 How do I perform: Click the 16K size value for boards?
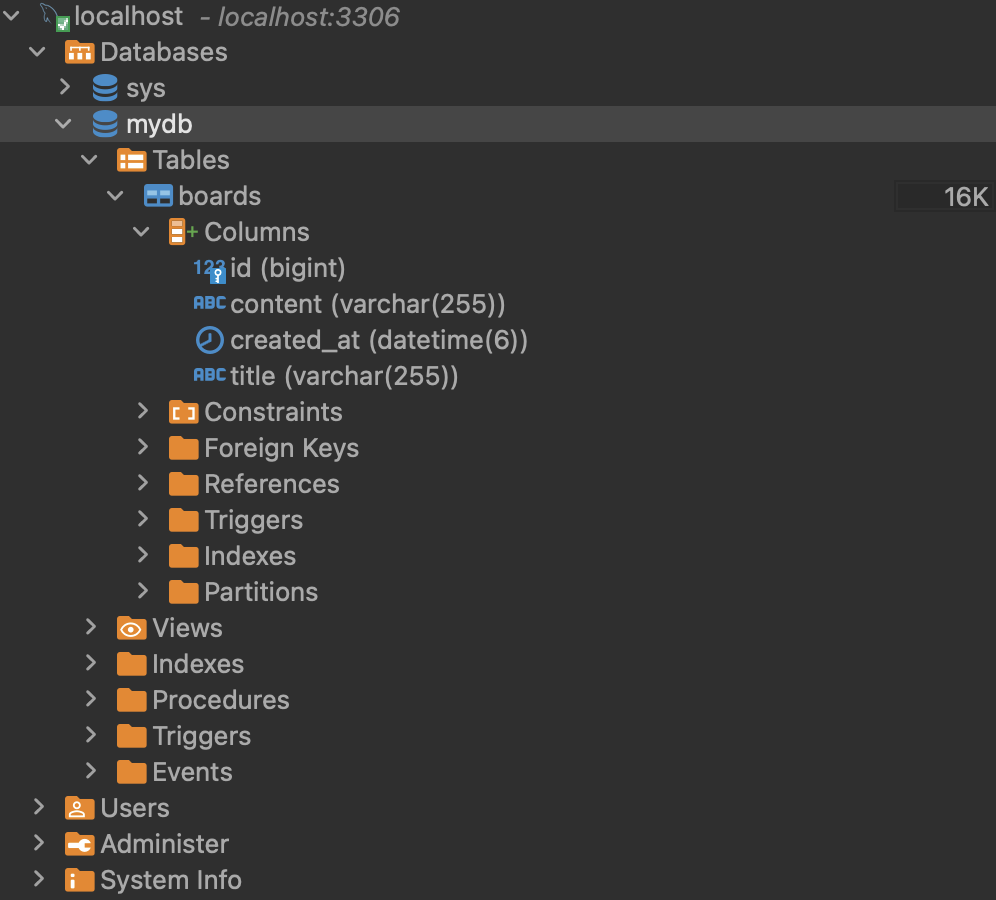(x=966, y=196)
